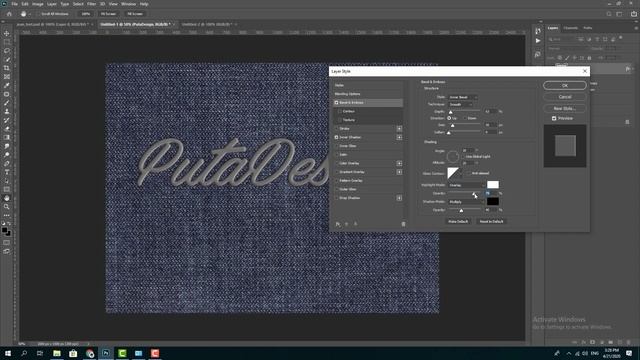Open Chrome from the taskbar
Image resolution: width=640 pixels, height=360 pixels.
(x=90, y=353)
